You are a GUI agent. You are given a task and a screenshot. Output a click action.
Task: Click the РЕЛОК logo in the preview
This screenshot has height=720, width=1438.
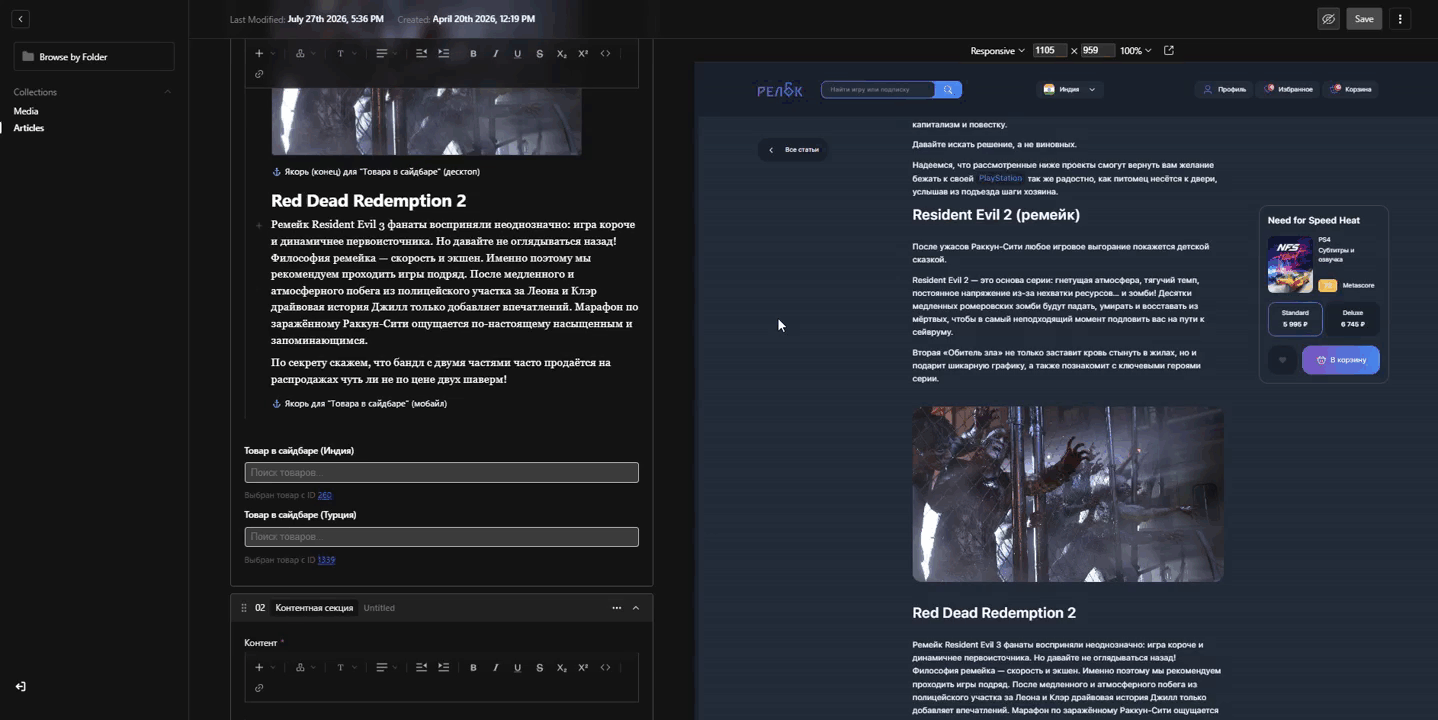click(x=779, y=90)
